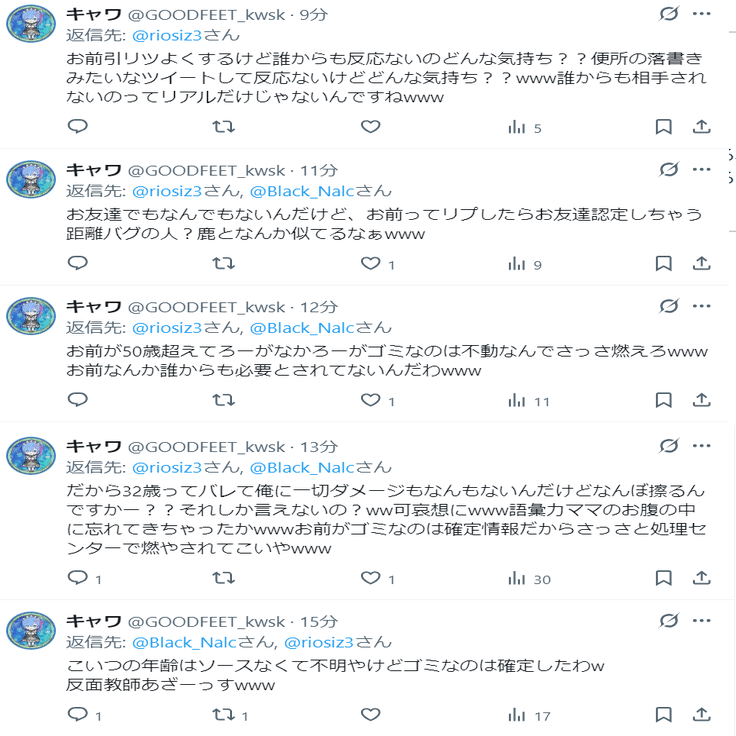
Task: Click the avatar of the 13分 tweet
Action: 31,455
